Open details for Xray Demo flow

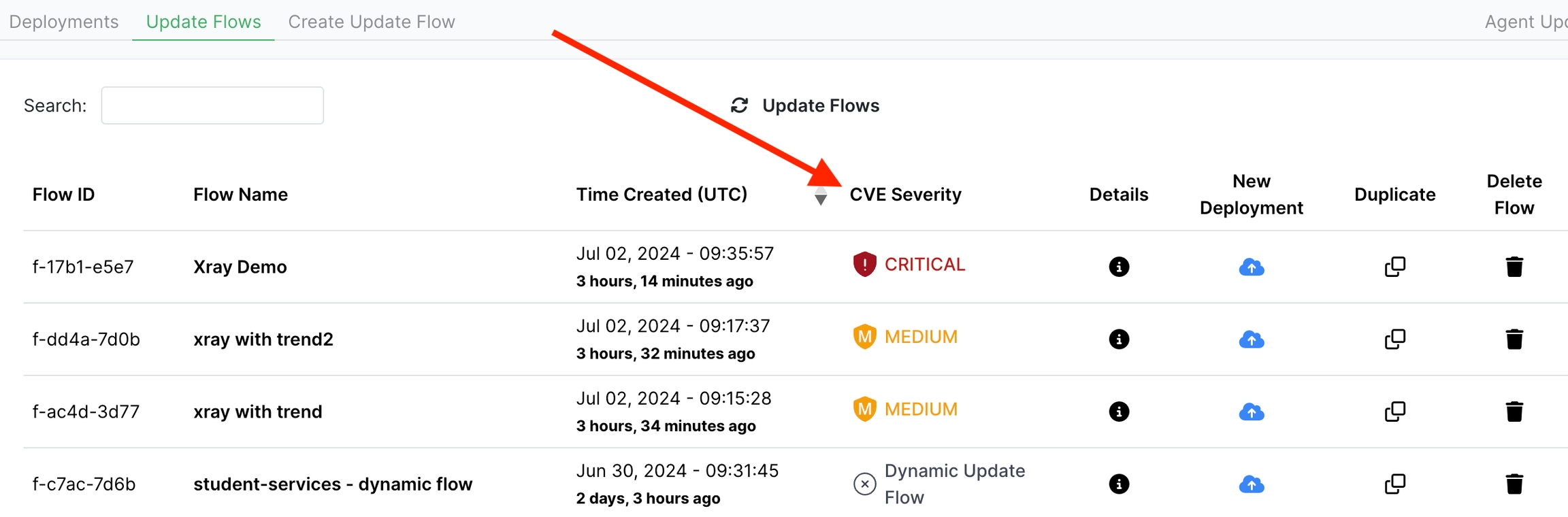coord(1118,267)
